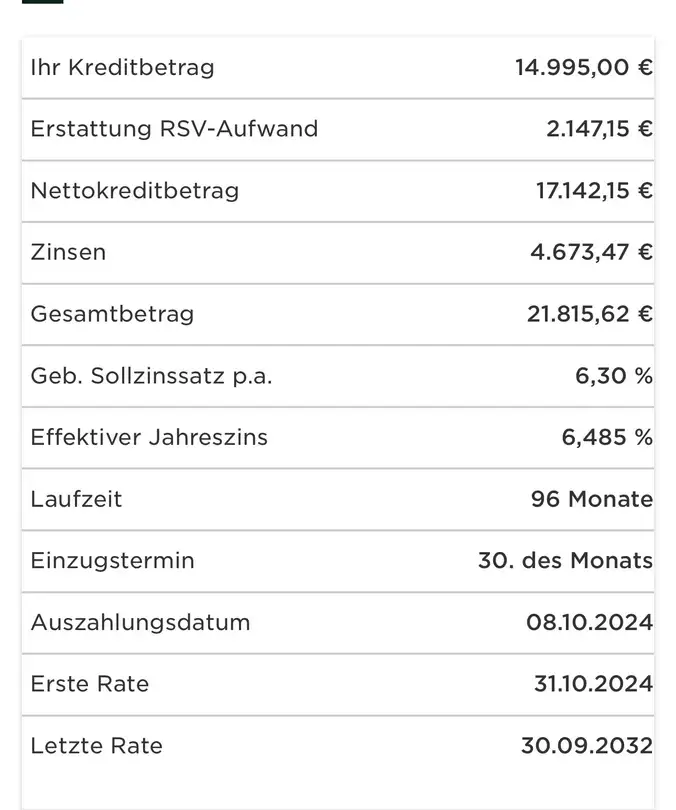Click the 14.995,00 € credit amount

pos(584,68)
